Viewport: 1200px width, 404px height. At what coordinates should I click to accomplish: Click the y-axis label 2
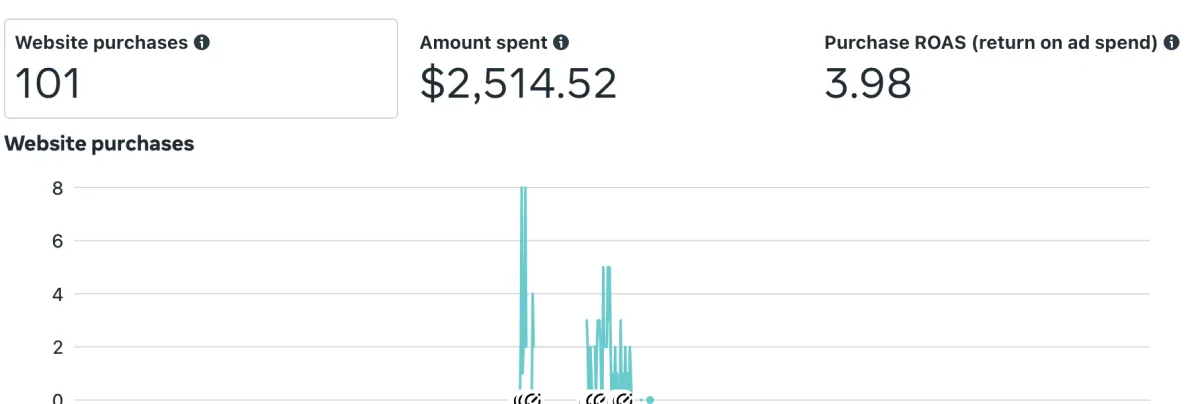click(x=58, y=347)
